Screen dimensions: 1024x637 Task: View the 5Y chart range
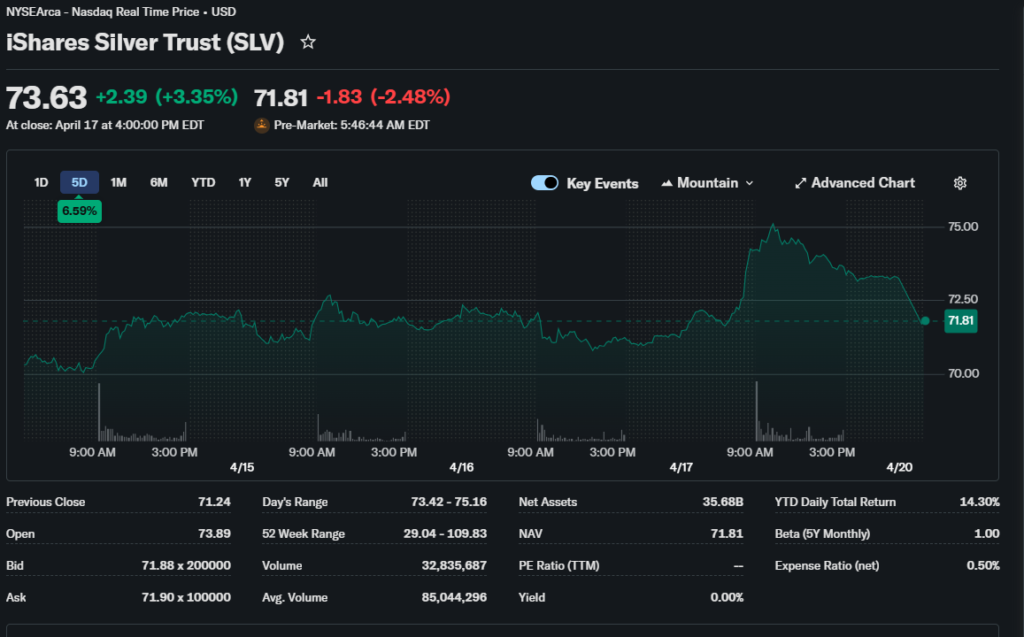tap(282, 182)
